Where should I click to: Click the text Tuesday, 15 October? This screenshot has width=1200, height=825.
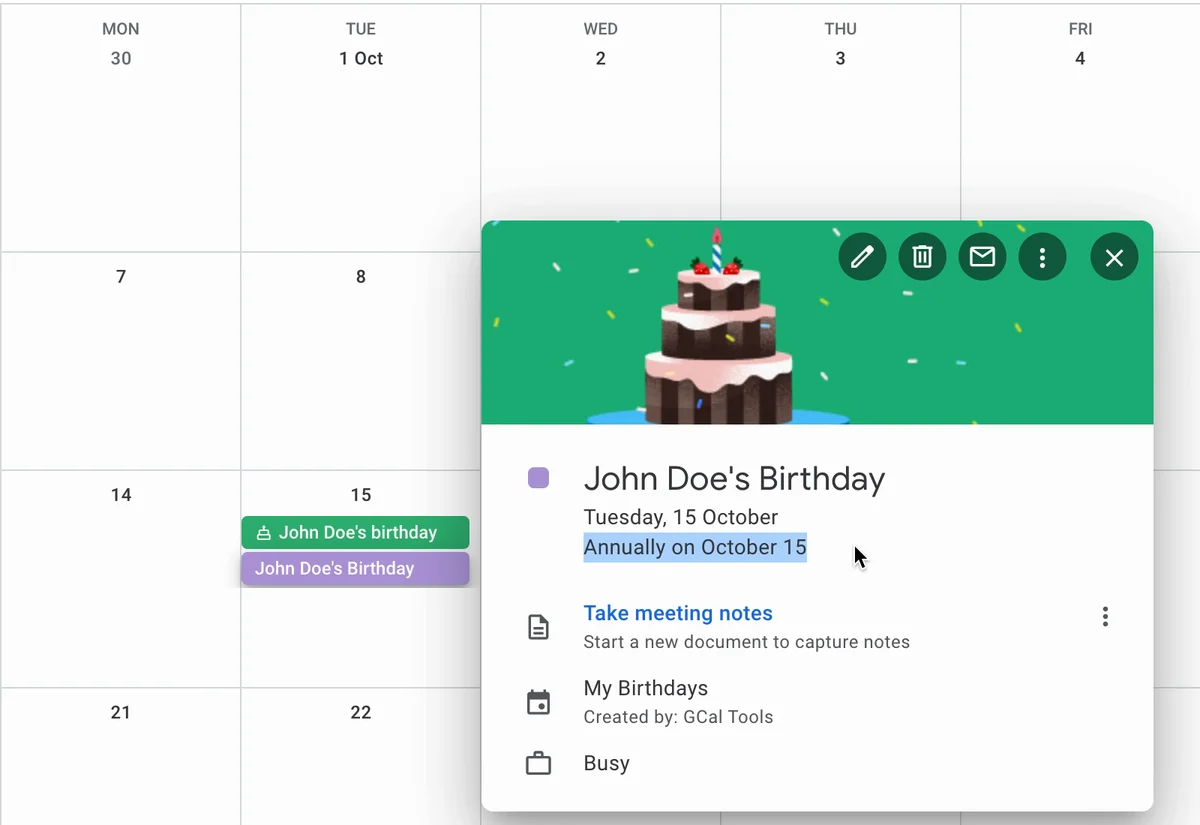(681, 517)
